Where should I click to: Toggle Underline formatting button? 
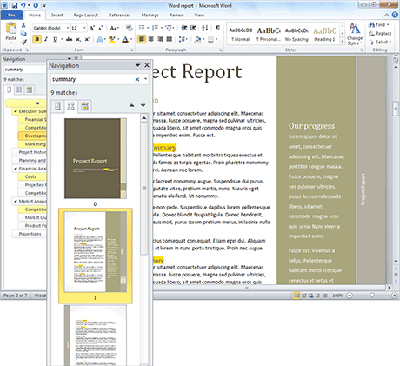tap(55, 39)
